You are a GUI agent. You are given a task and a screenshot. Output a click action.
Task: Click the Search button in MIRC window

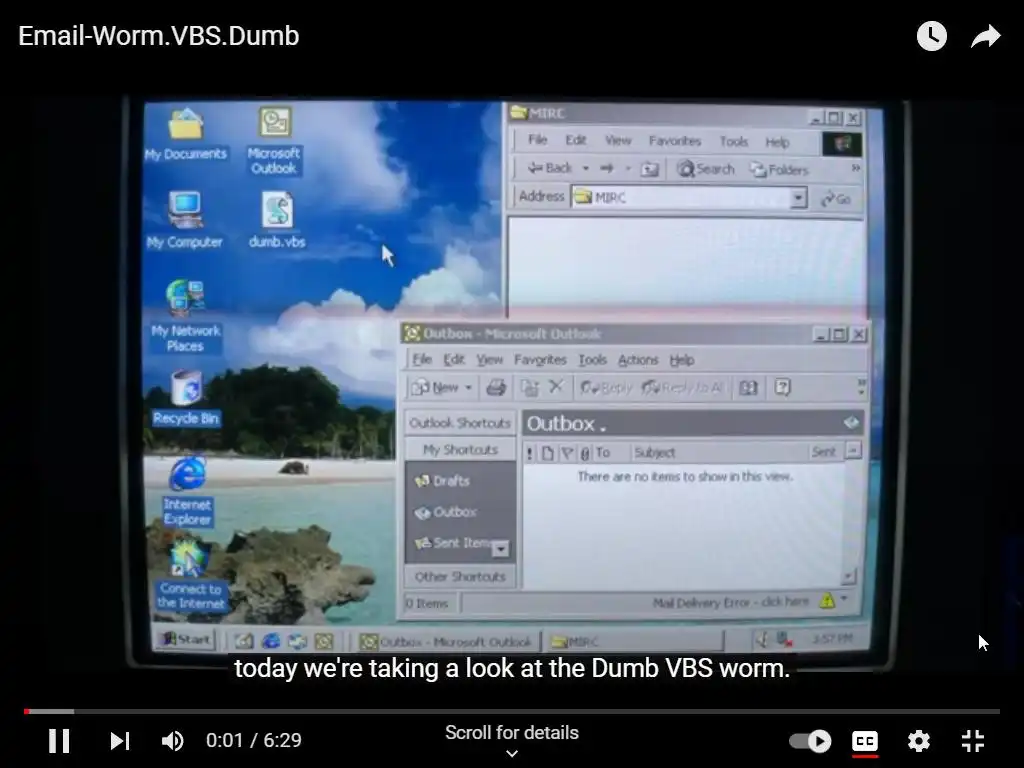[705, 170]
